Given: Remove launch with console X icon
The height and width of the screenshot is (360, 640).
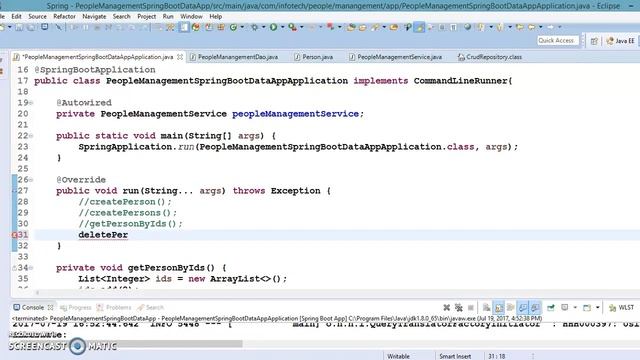Looking at the screenshot, I should [447, 307].
